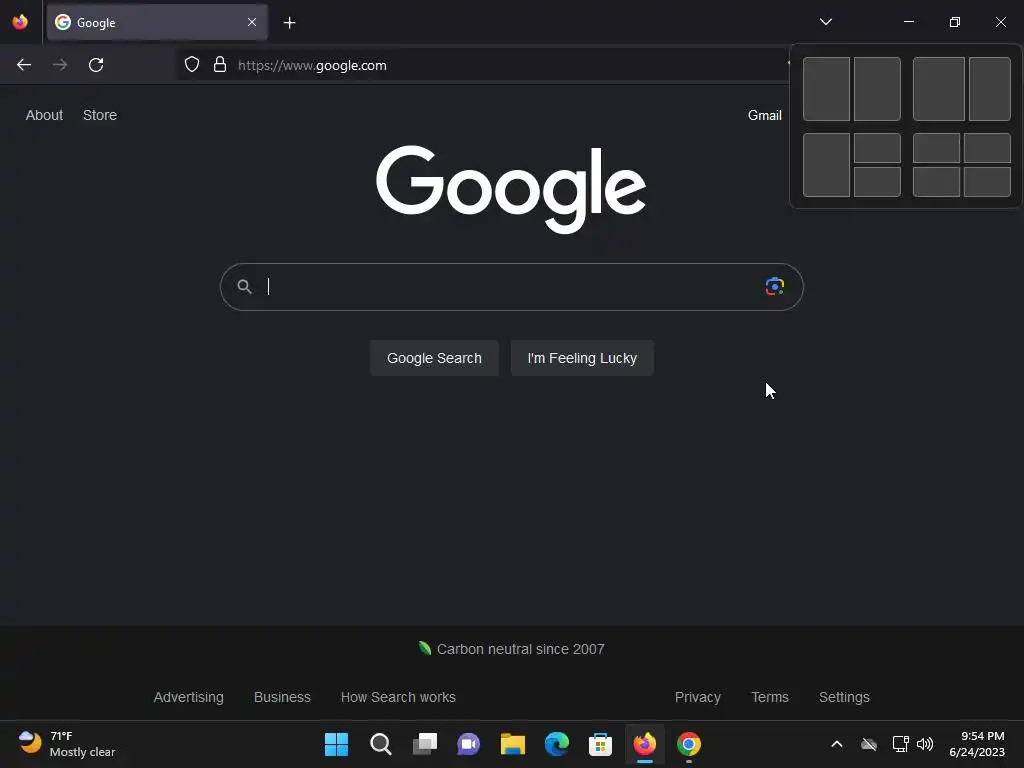Screen dimensions: 1024x768
Task: Open the Store link
Action: (100, 115)
